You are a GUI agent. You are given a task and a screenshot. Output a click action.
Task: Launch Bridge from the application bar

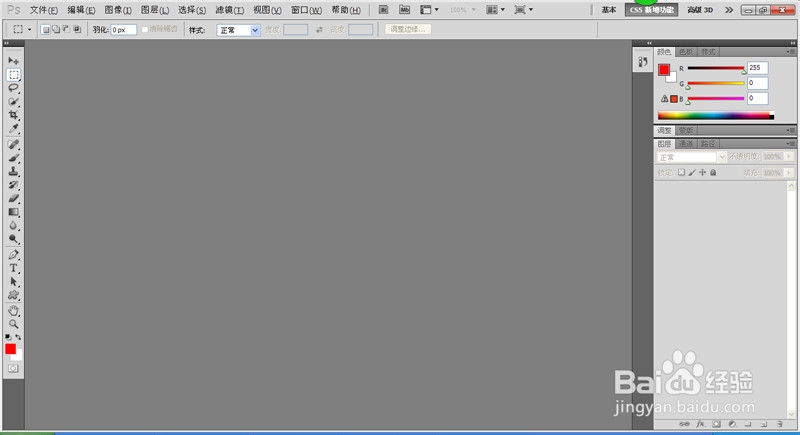[x=384, y=10]
